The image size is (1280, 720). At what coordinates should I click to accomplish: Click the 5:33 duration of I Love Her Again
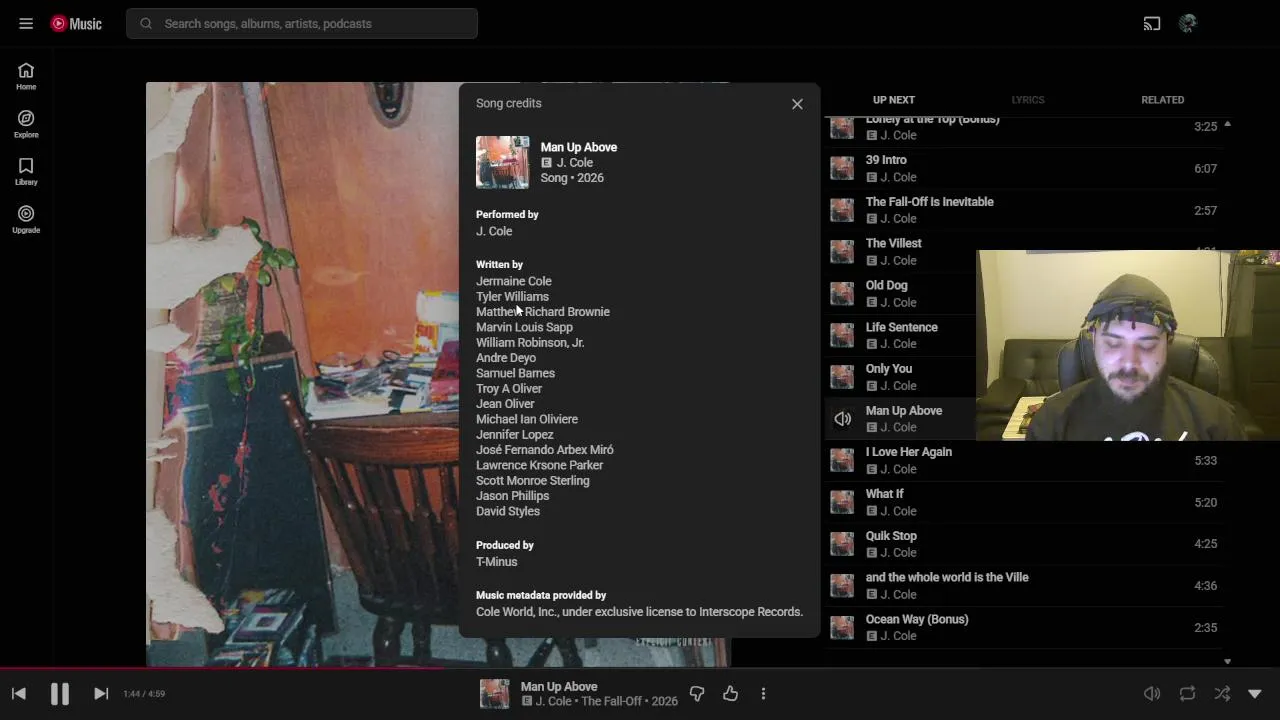click(1205, 461)
